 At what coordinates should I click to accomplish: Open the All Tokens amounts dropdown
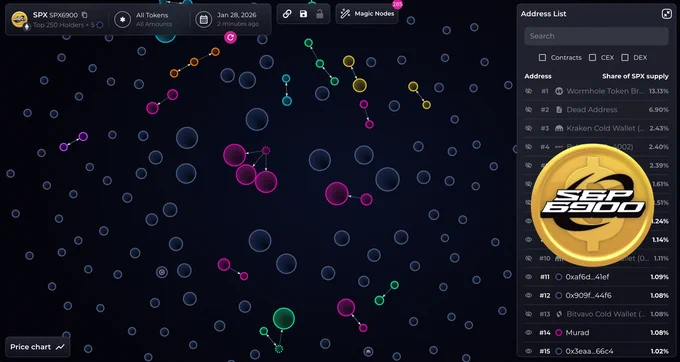(154, 20)
